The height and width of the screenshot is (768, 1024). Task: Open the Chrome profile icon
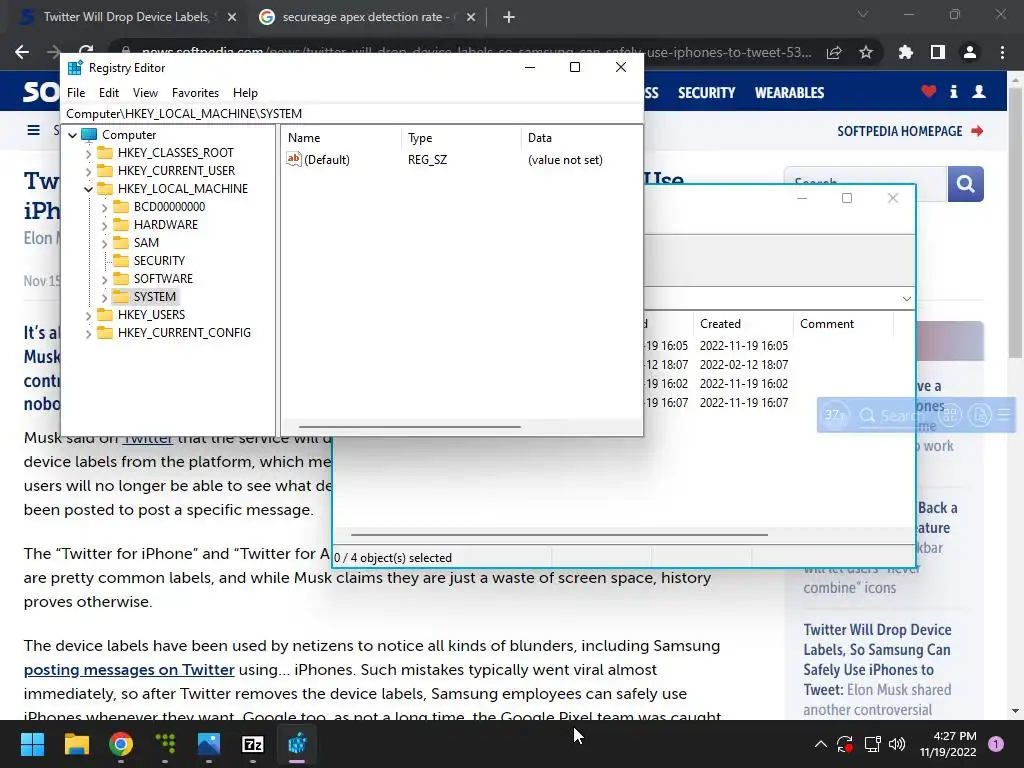coord(970,52)
